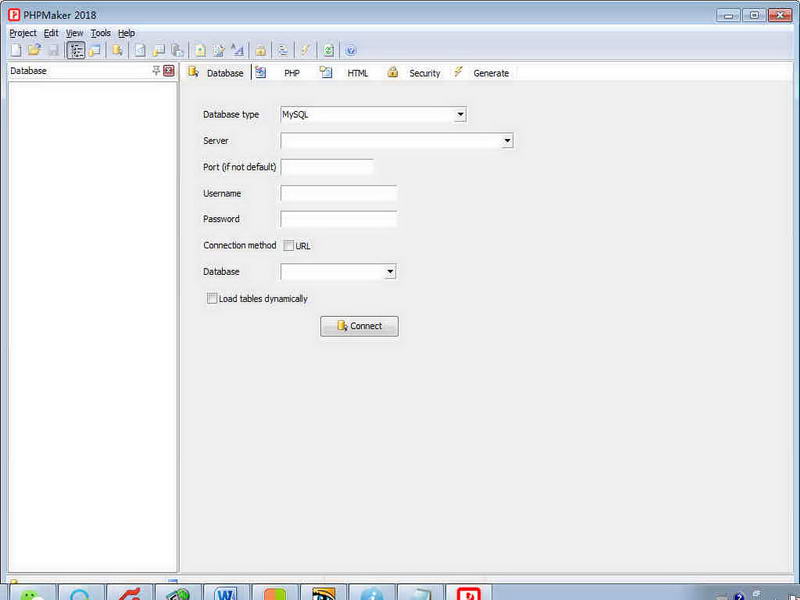Click the toolbar icon right of the tree-list toggle

[x=95, y=50]
